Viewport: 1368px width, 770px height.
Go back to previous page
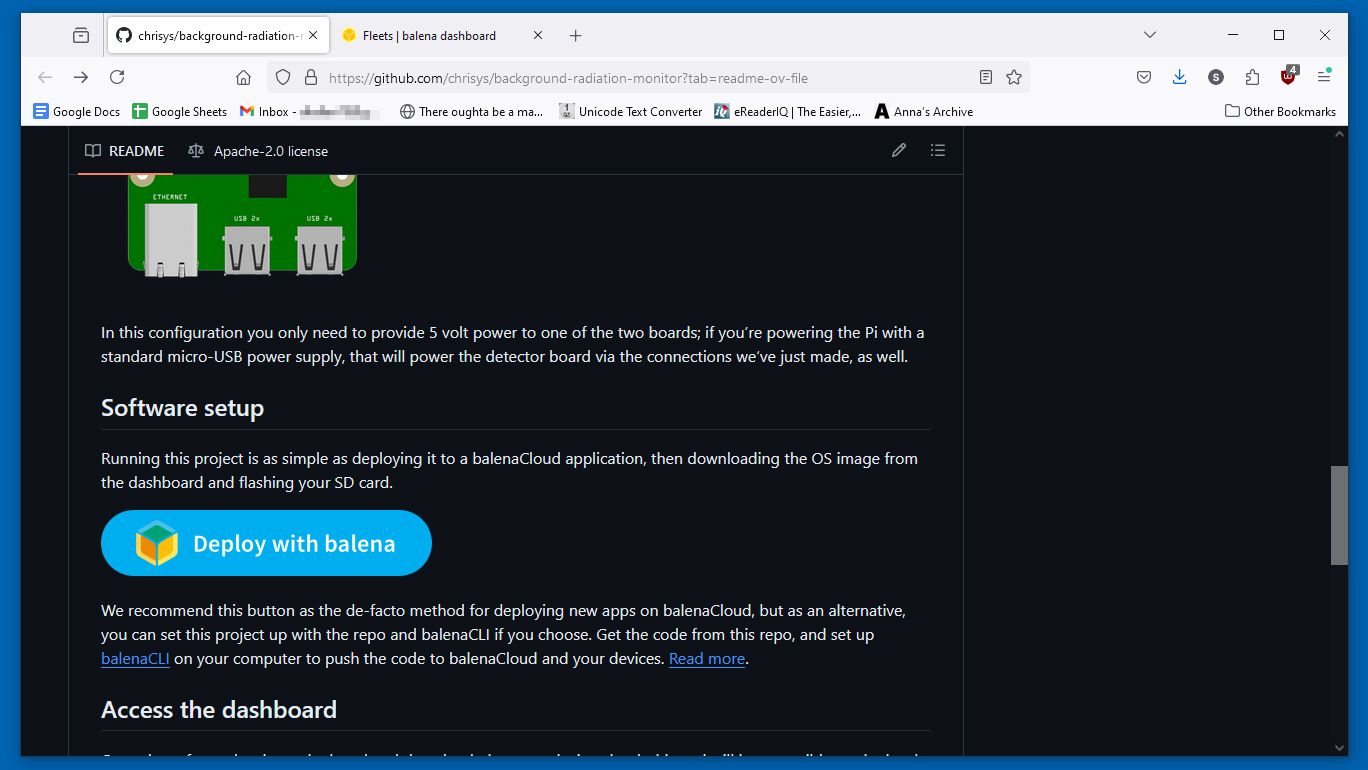45,77
